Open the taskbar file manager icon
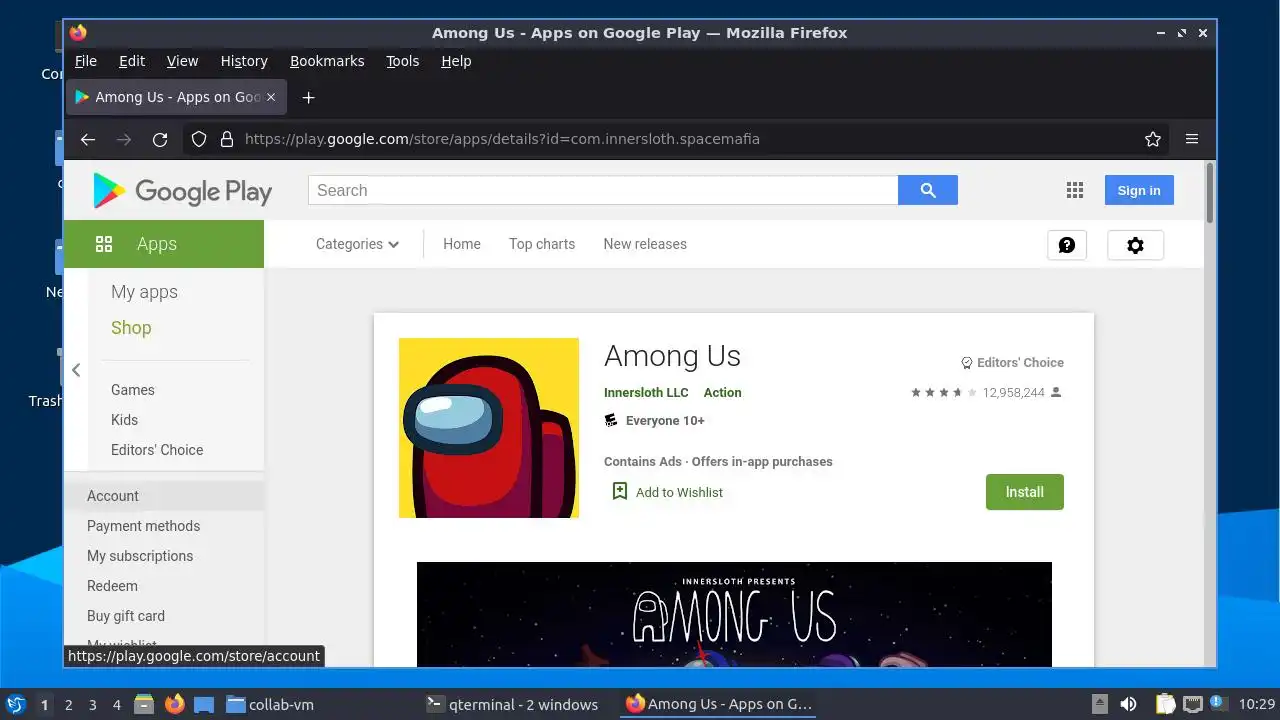1280x720 pixels. 144,704
